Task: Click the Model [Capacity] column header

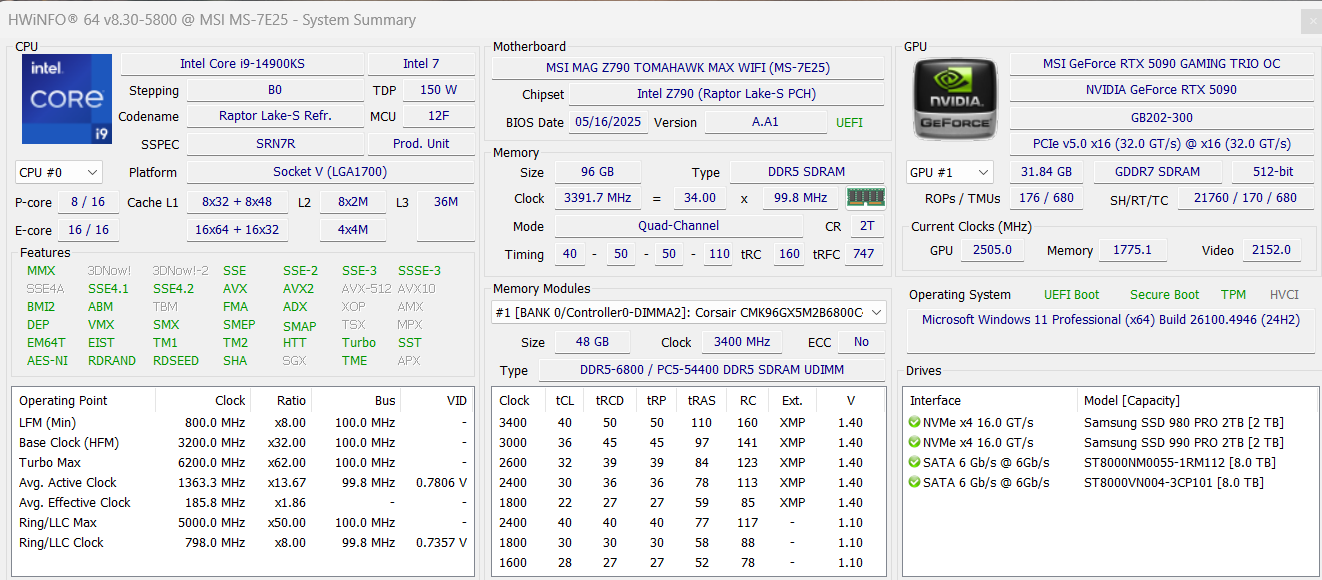Action: 1131,401
